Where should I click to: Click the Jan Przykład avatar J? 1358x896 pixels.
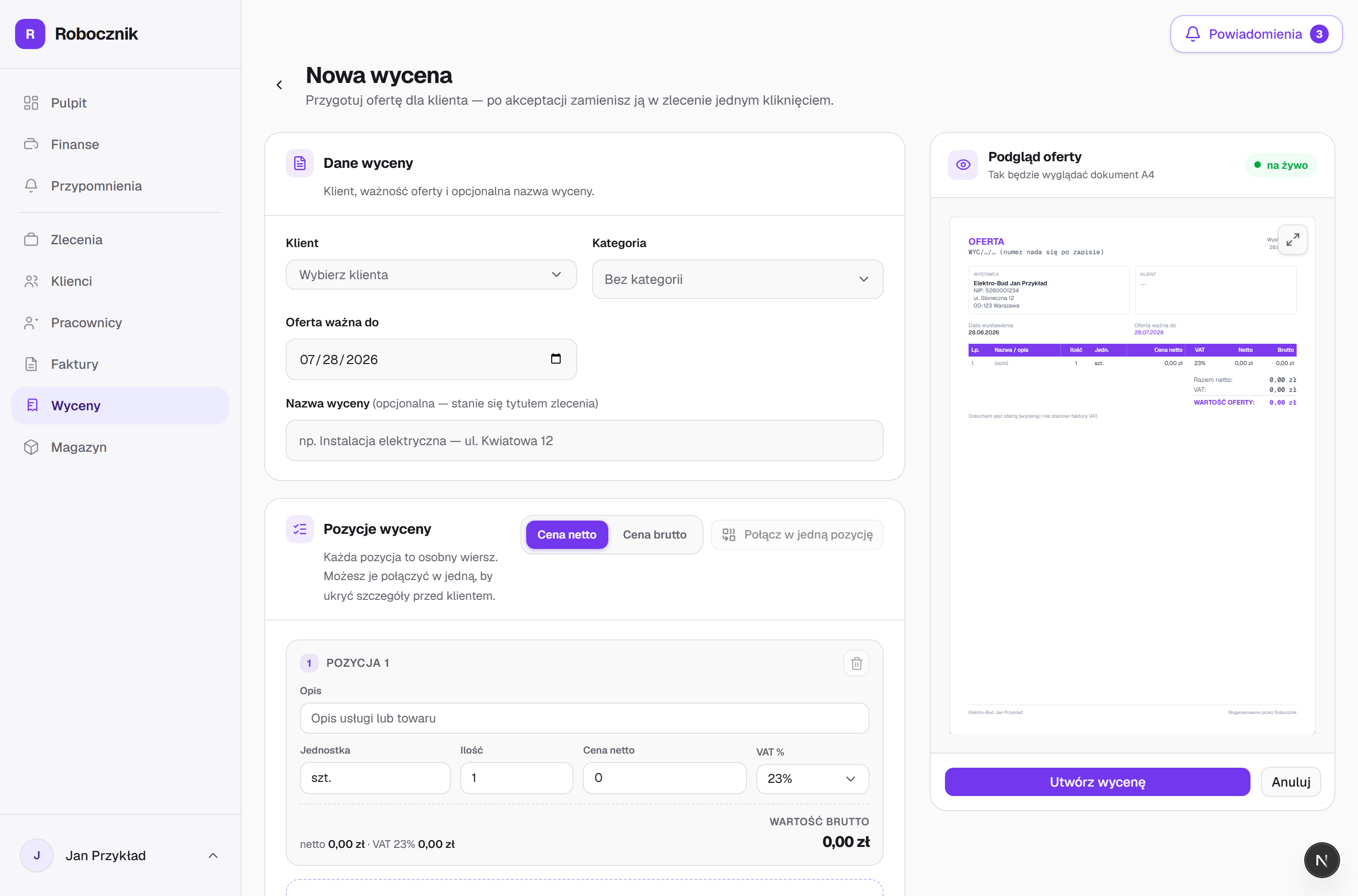pos(37,855)
